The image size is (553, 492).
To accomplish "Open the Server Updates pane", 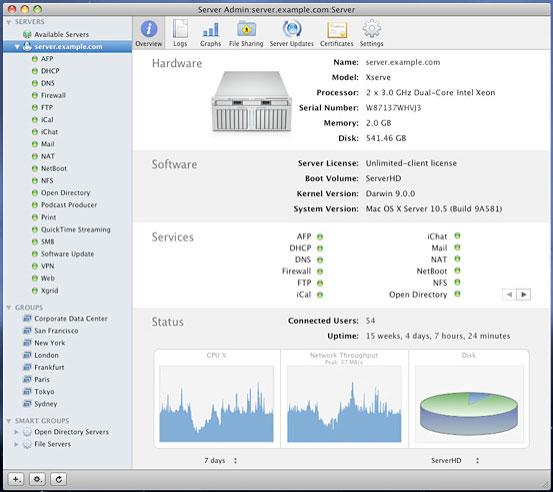I will [292, 34].
